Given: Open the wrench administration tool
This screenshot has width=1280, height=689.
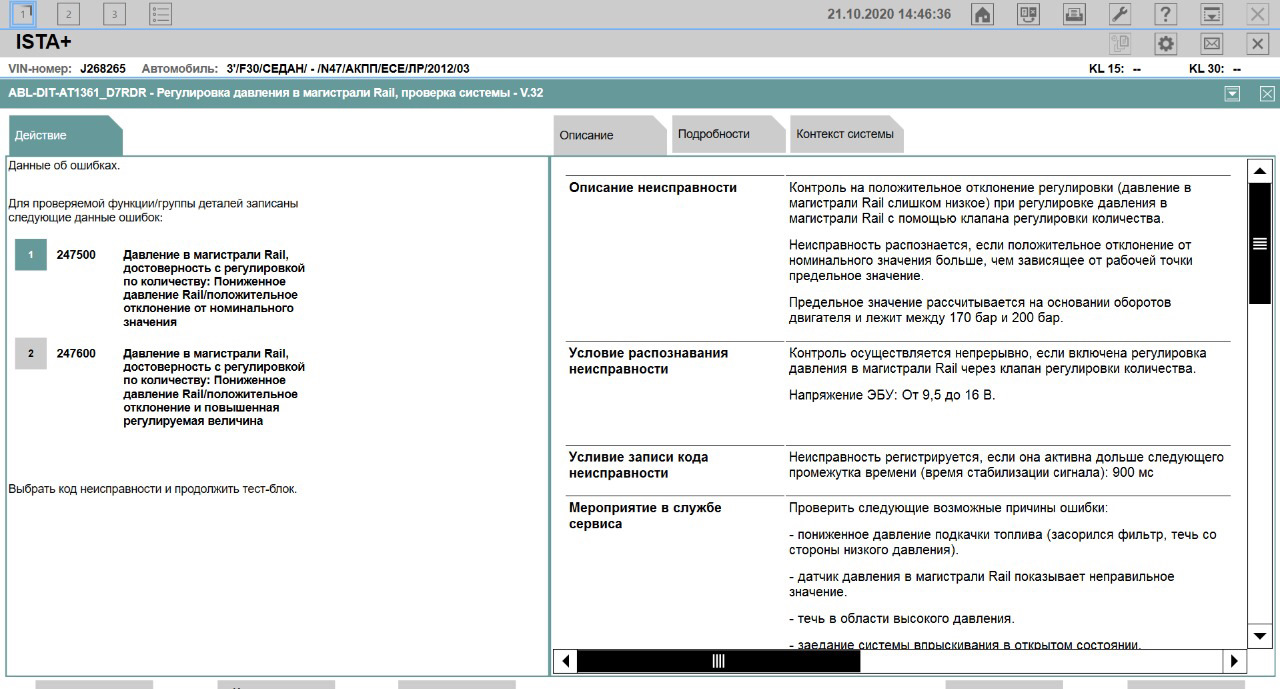Looking at the screenshot, I should (x=1120, y=14).
